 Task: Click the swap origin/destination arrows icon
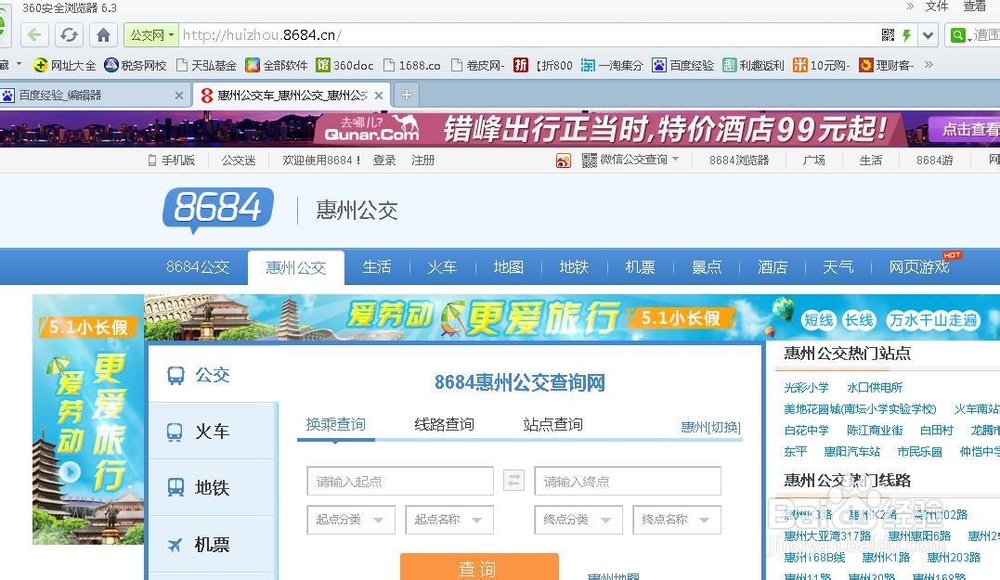click(x=513, y=480)
